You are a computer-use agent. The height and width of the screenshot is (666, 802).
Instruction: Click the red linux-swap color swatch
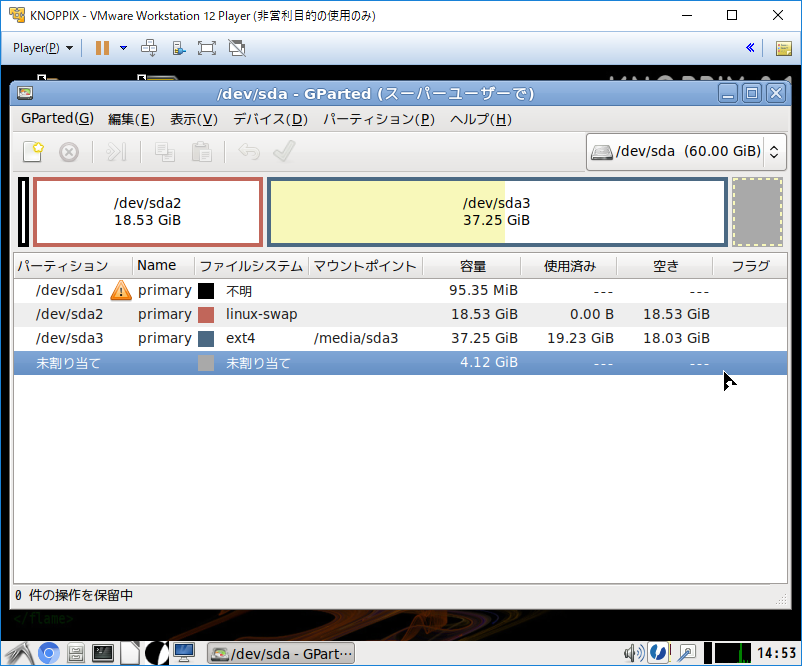(206, 315)
